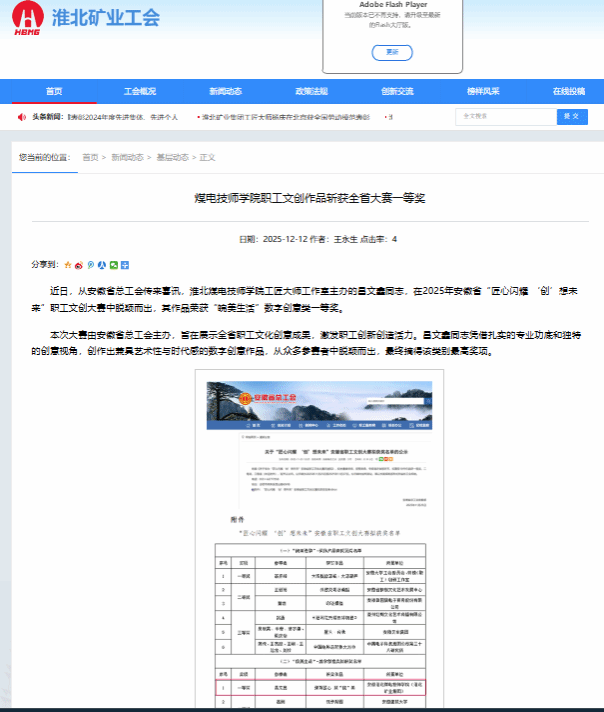The height and width of the screenshot is (712, 604).
Task: Open the 首页 navigation tab
Action: click(54, 91)
